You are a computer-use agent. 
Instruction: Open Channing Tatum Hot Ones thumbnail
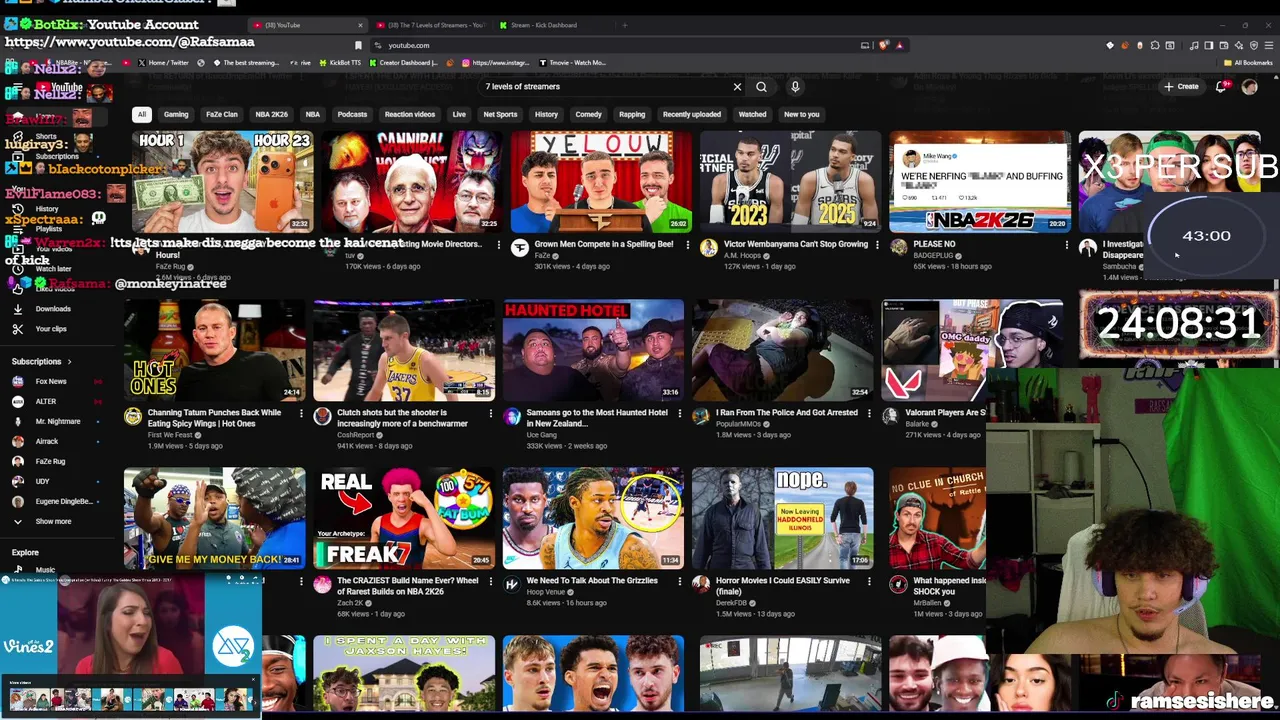tap(214, 350)
